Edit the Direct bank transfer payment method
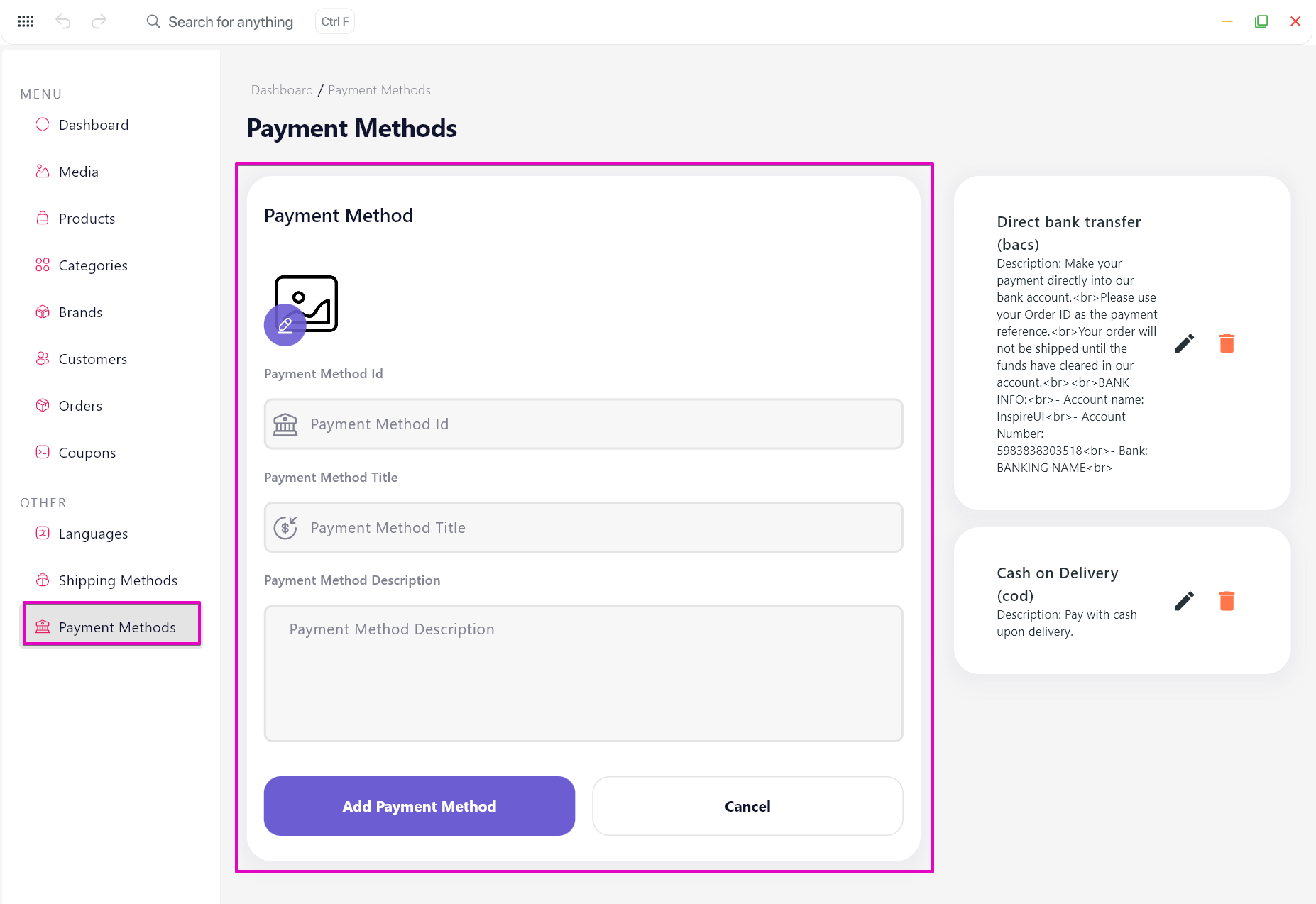The height and width of the screenshot is (904, 1316). pyautogui.click(x=1184, y=343)
